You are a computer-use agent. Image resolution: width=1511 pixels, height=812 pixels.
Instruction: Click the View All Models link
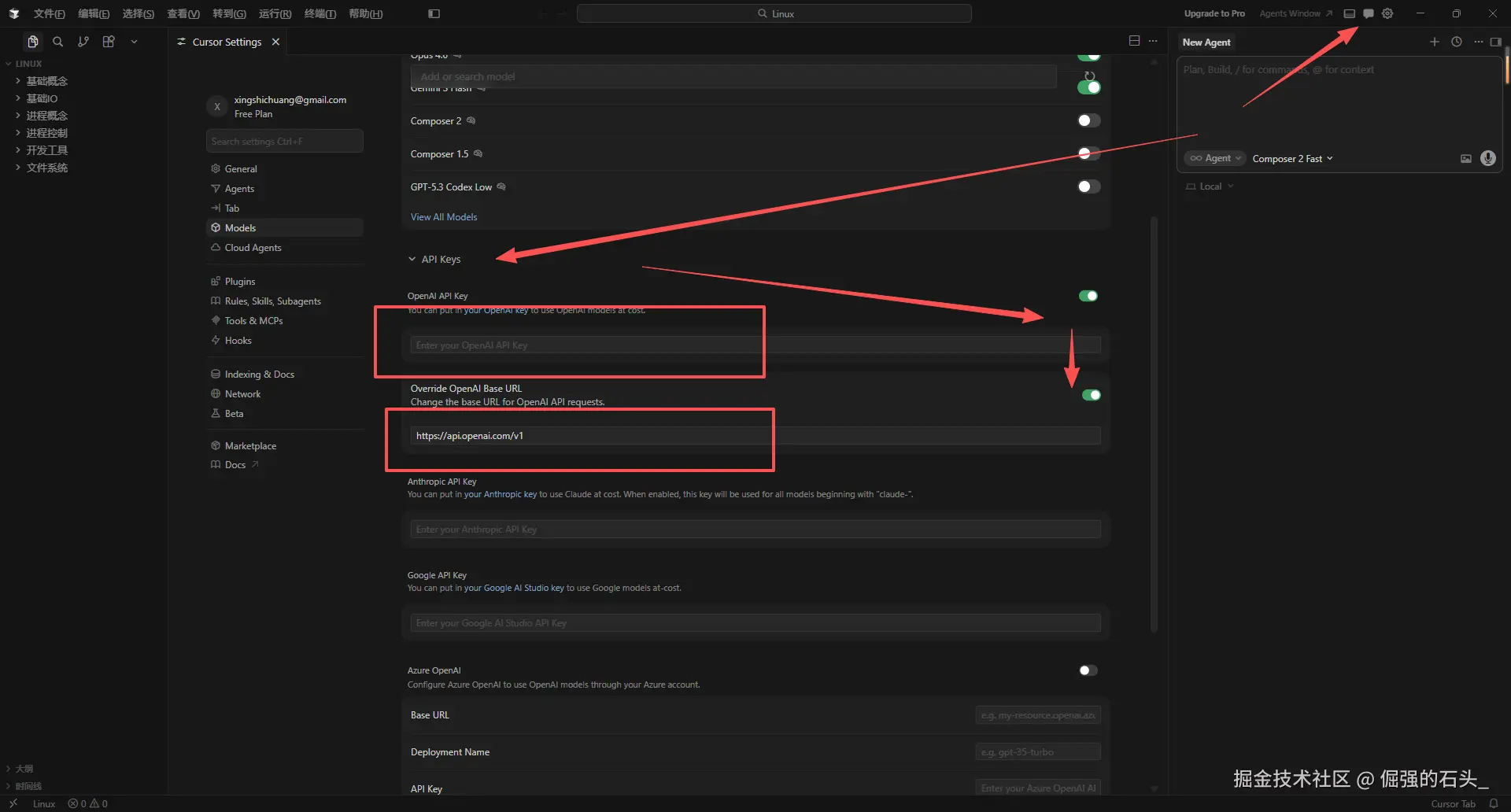[x=444, y=217]
